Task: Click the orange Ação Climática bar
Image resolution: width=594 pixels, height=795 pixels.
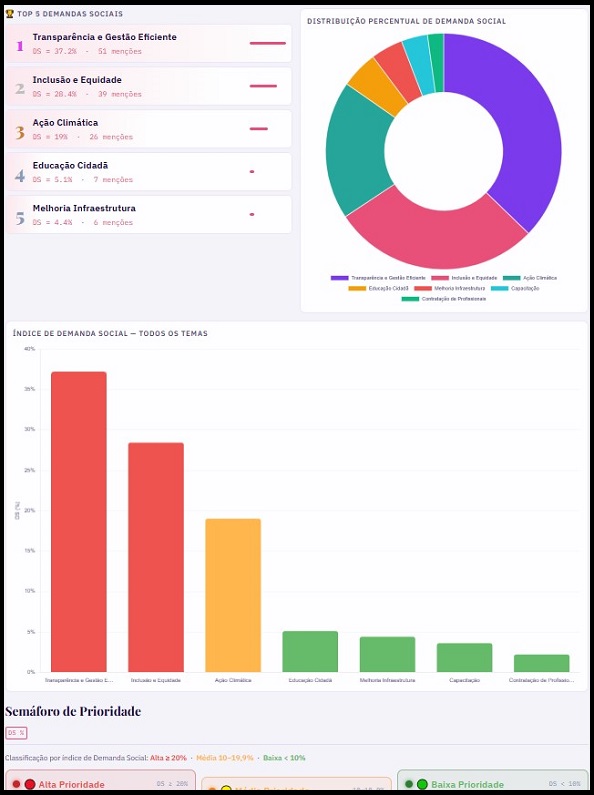Action: pyautogui.click(x=233, y=595)
